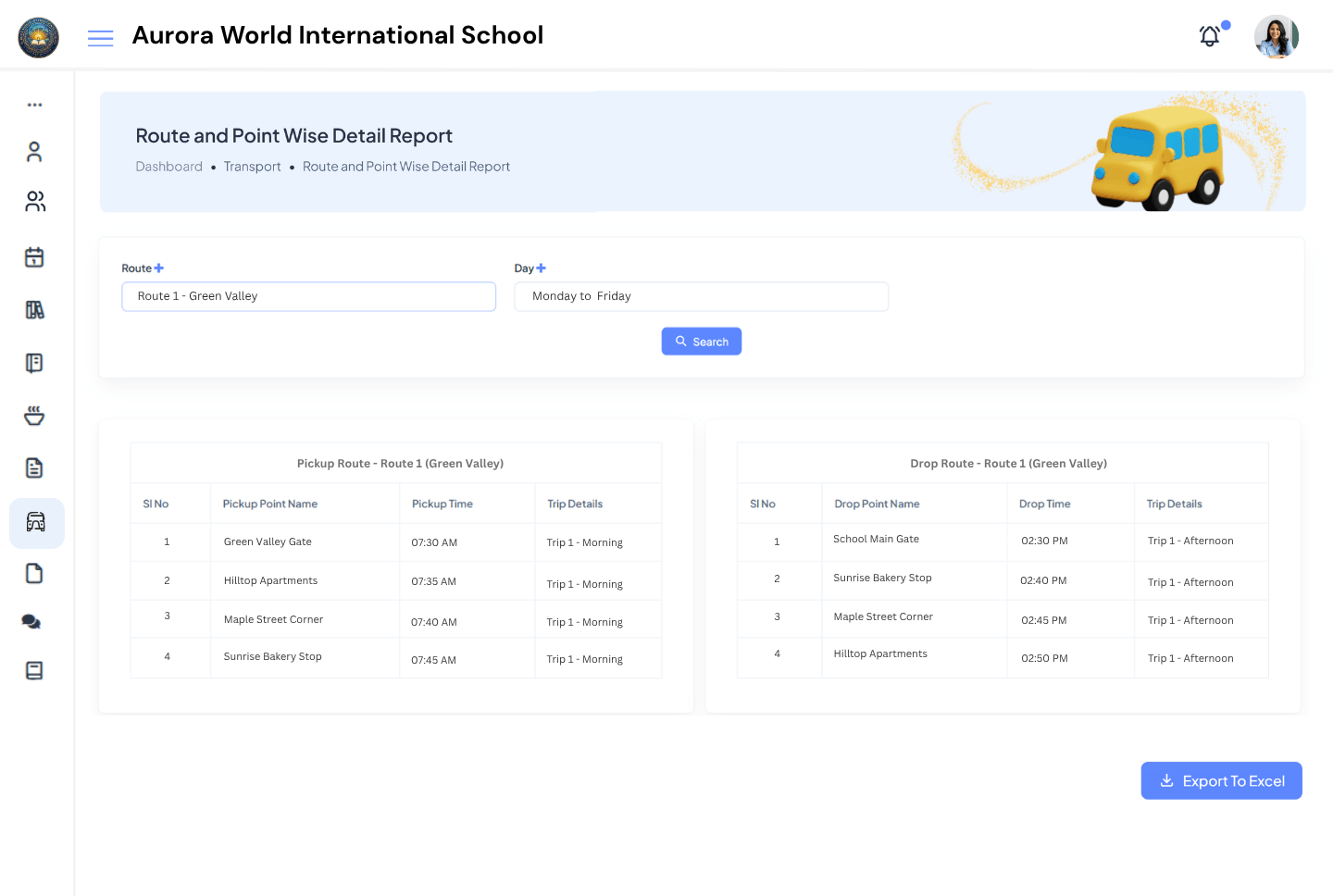
Task: Click the Aurora World school logo
Action: tap(38, 38)
